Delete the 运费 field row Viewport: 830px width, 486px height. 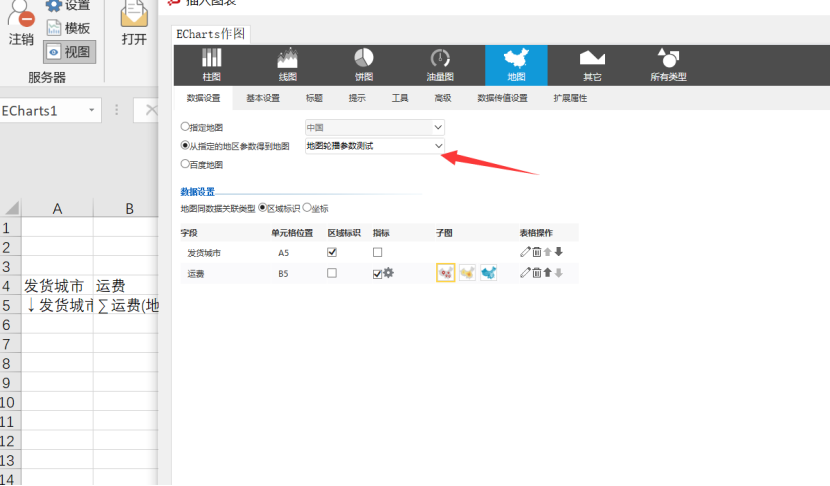click(537, 273)
